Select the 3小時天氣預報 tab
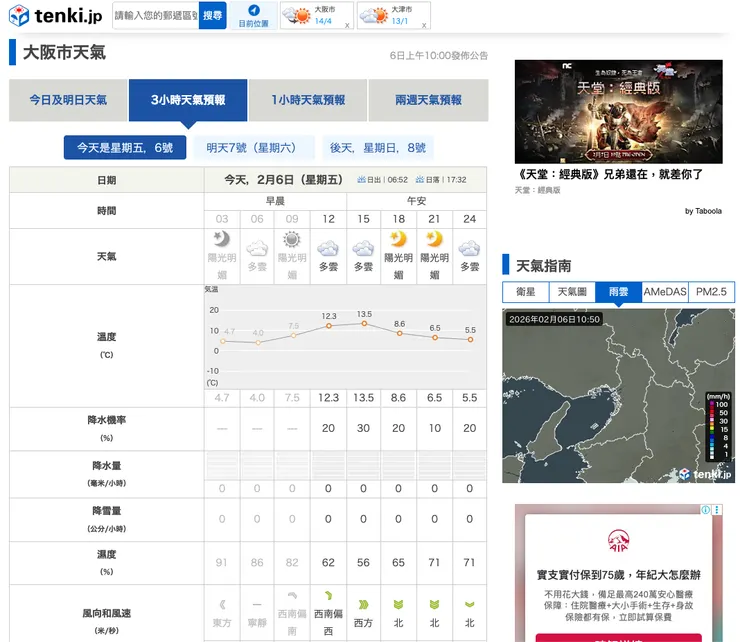The height and width of the screenshot is (642, 740). pyautogui.click(x=188, y=100)
